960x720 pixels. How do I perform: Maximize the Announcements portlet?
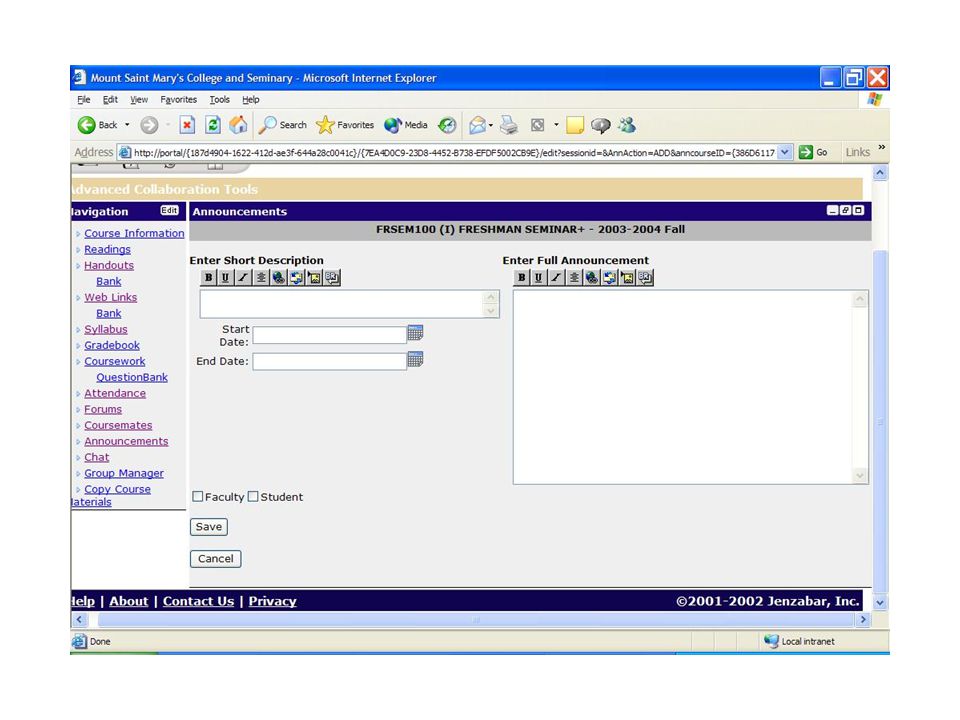(x=858, y=211)
